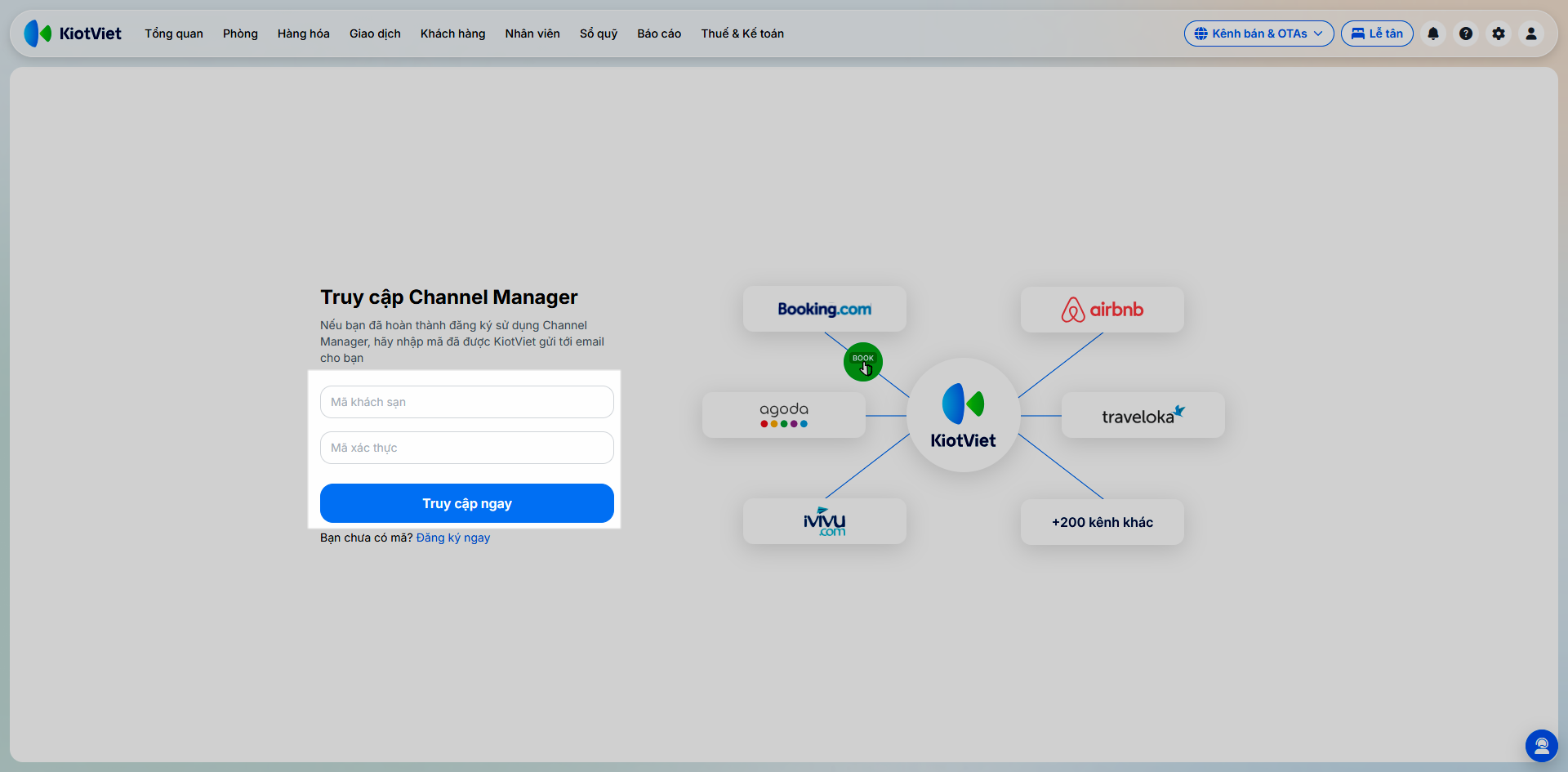Screen dimensions: 1568x772
Task: Click the iVIVU.com channel card
Action: pos(825,521)
